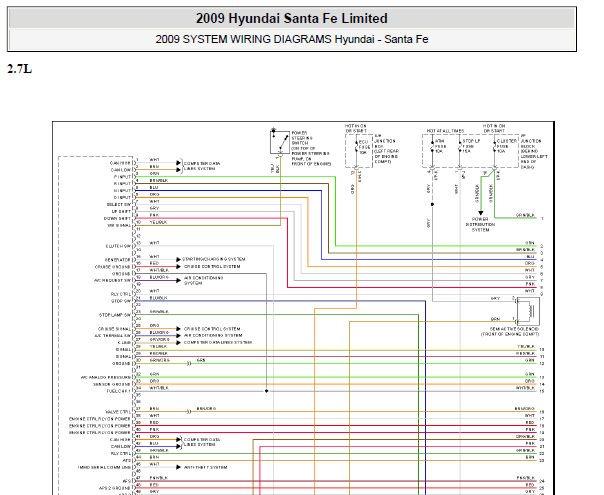
Task: Click the 'K LINE' pin label
Action: pyautogui.click(x=124, y=343)
